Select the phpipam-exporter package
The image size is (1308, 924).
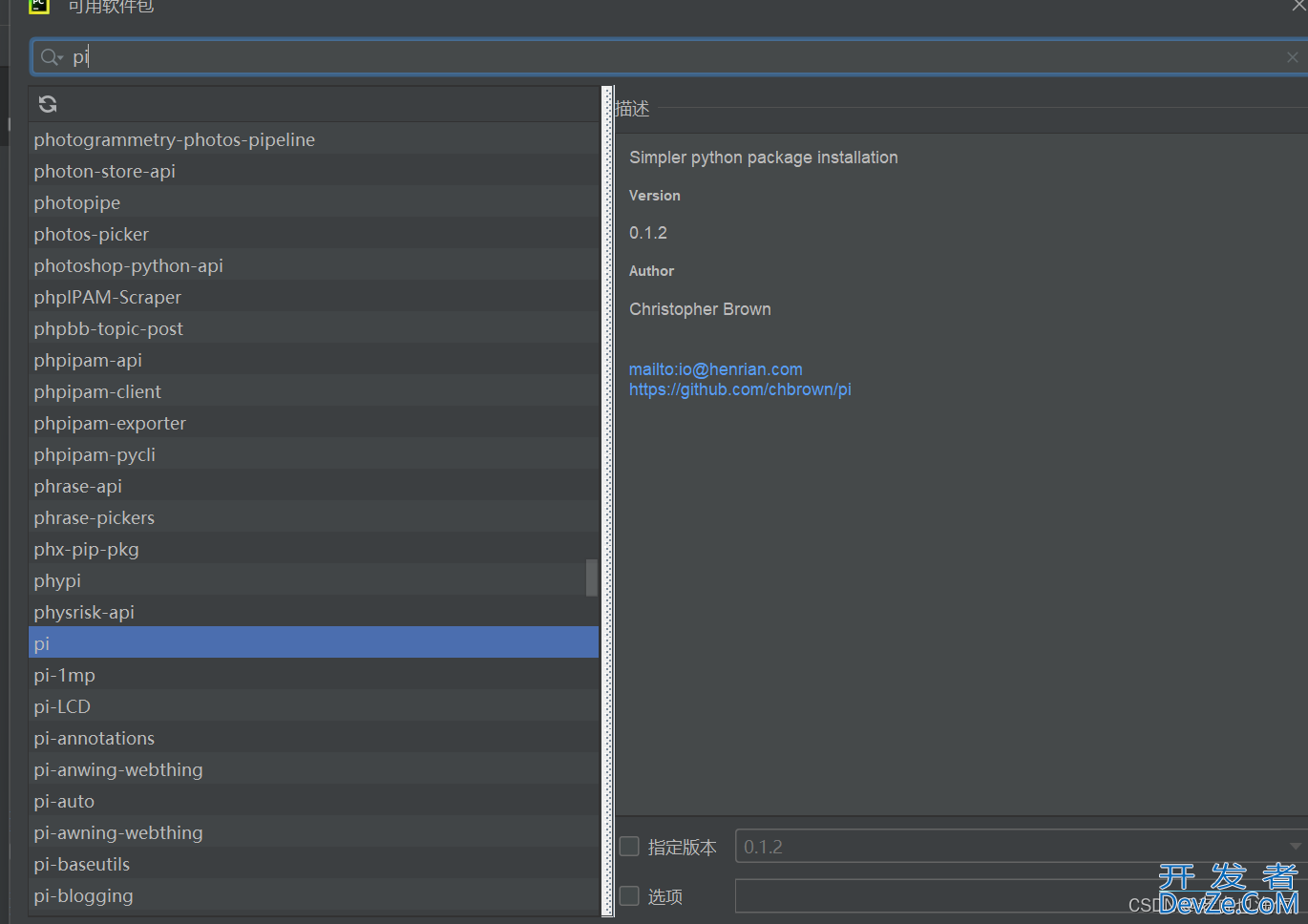pos(313,423)
